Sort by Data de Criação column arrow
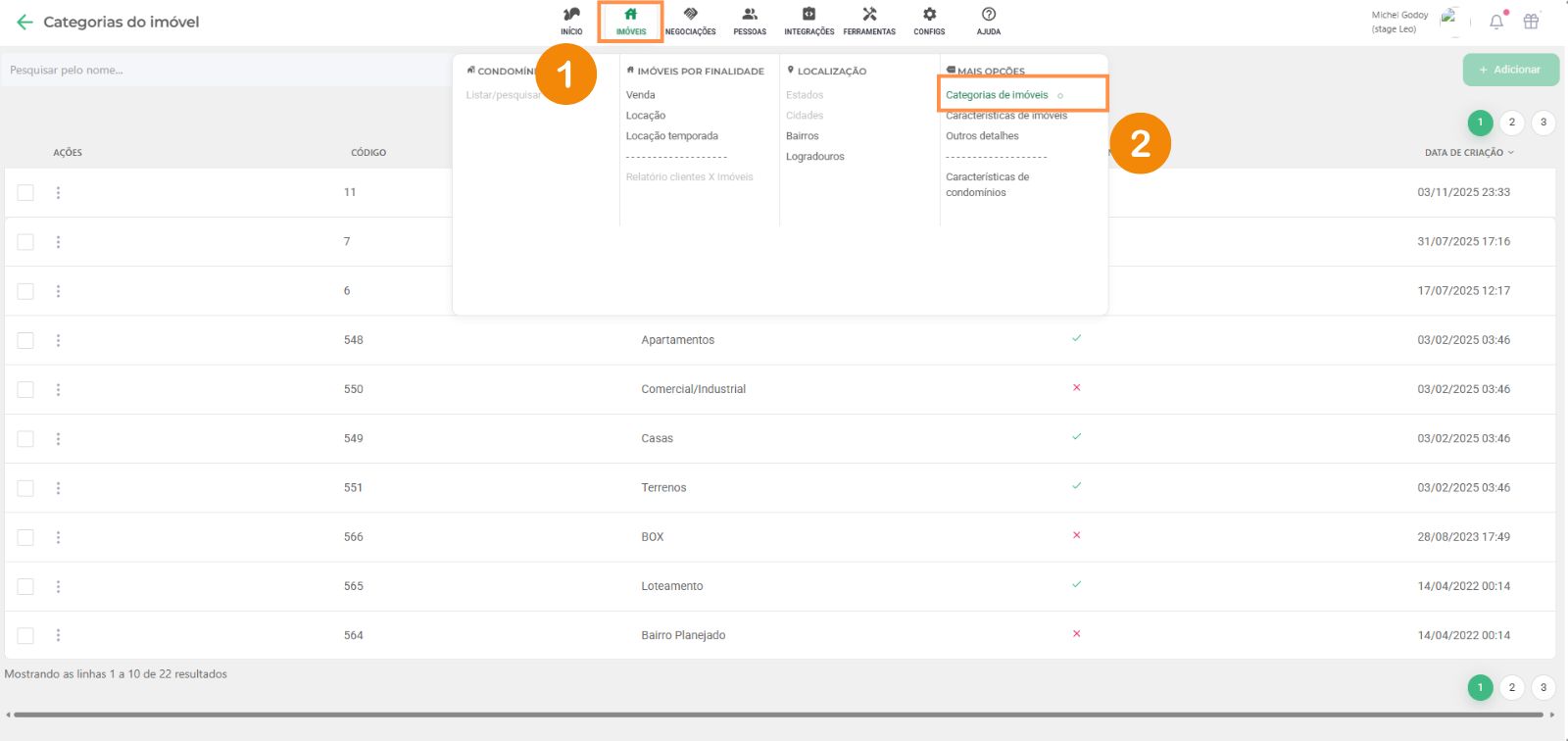This screenshot has width=1568, height=741. (x=1510, y=153)
